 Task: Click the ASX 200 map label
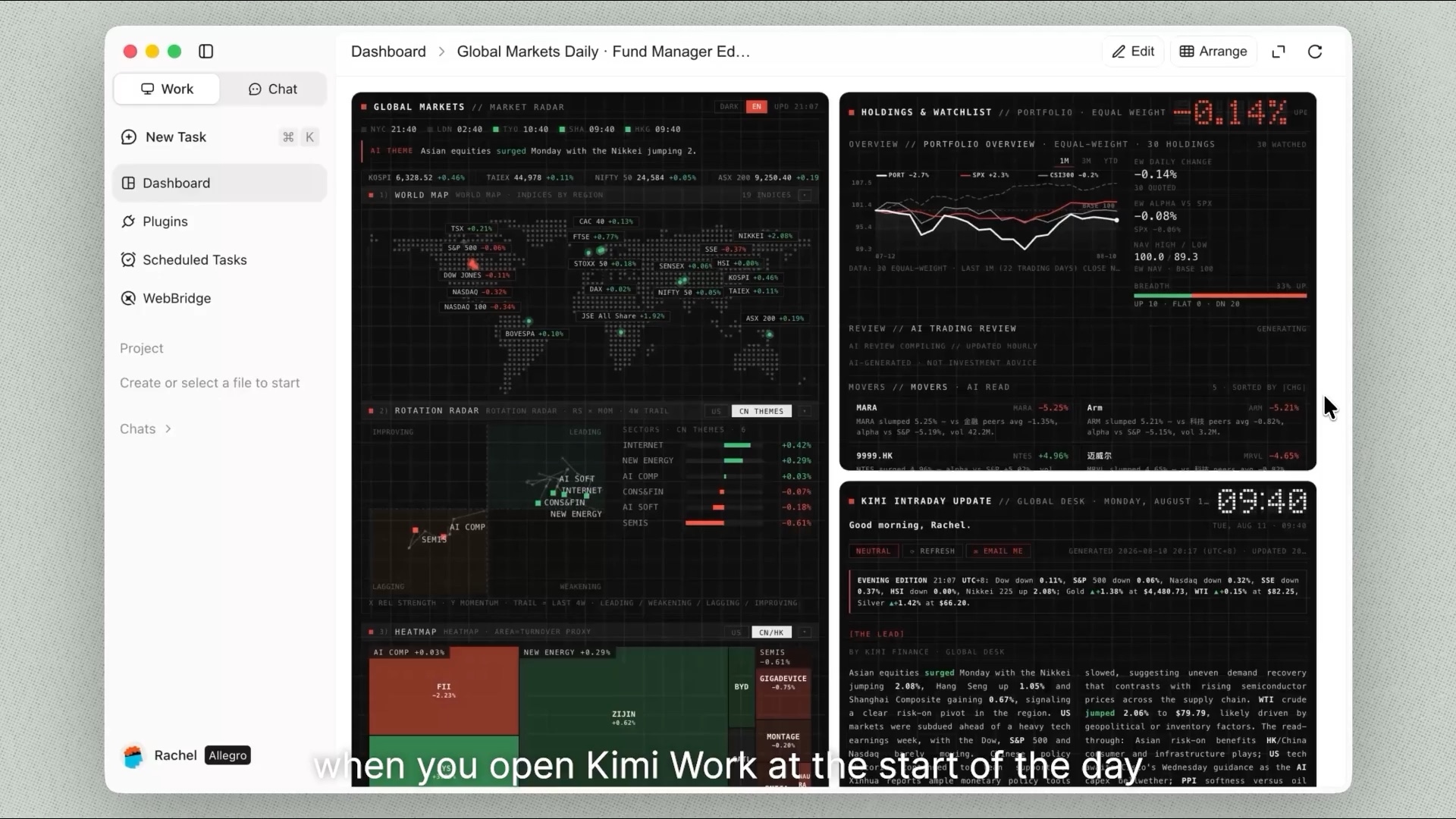774,318
